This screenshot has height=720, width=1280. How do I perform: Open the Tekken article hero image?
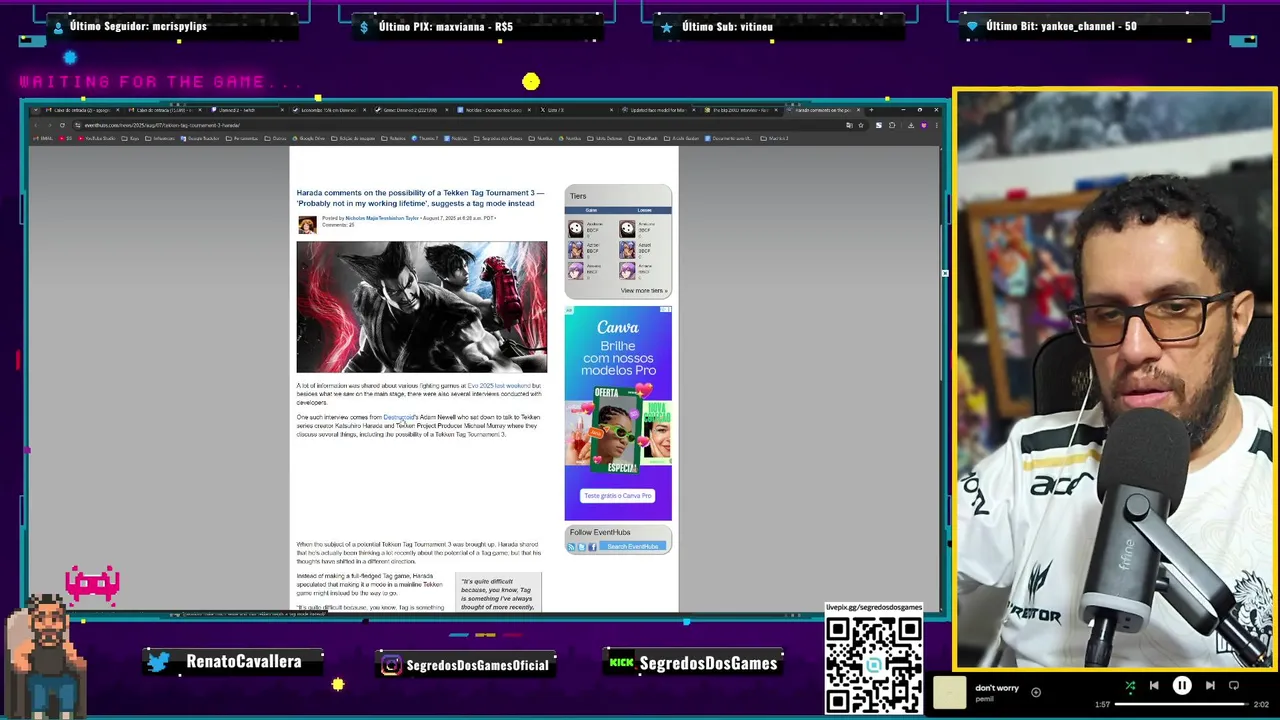(x=422, y=307)
